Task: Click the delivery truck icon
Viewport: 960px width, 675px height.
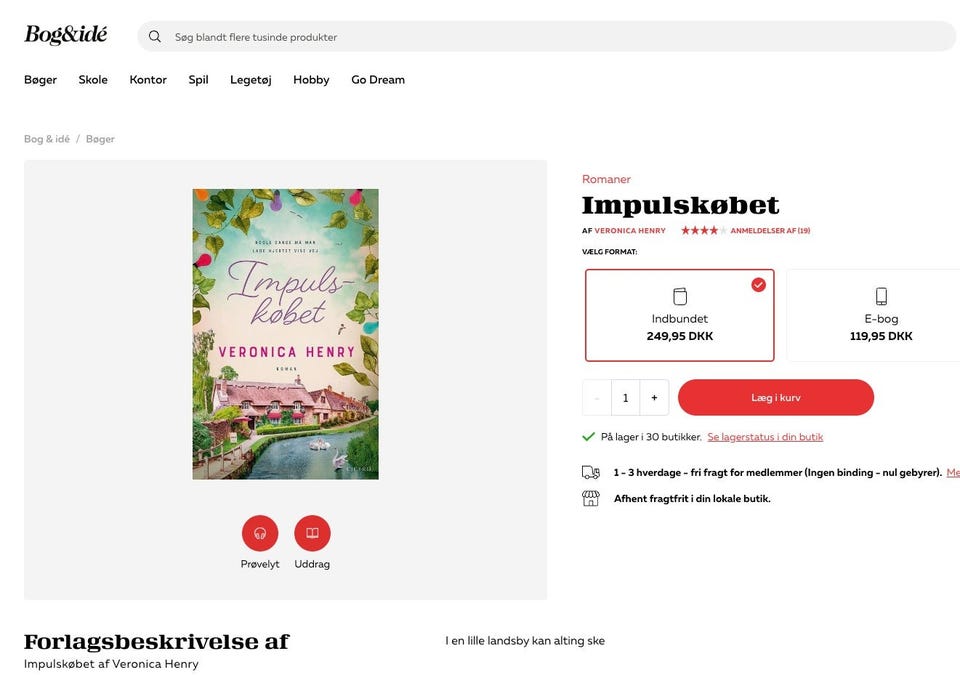Action: coord(591,473)
